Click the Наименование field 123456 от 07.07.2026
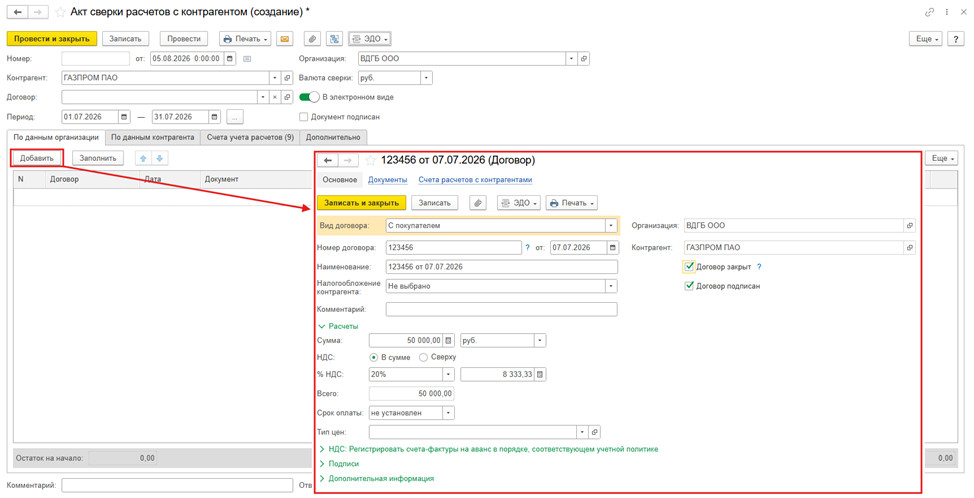This screenshot has height=498, width=974. 501,267
